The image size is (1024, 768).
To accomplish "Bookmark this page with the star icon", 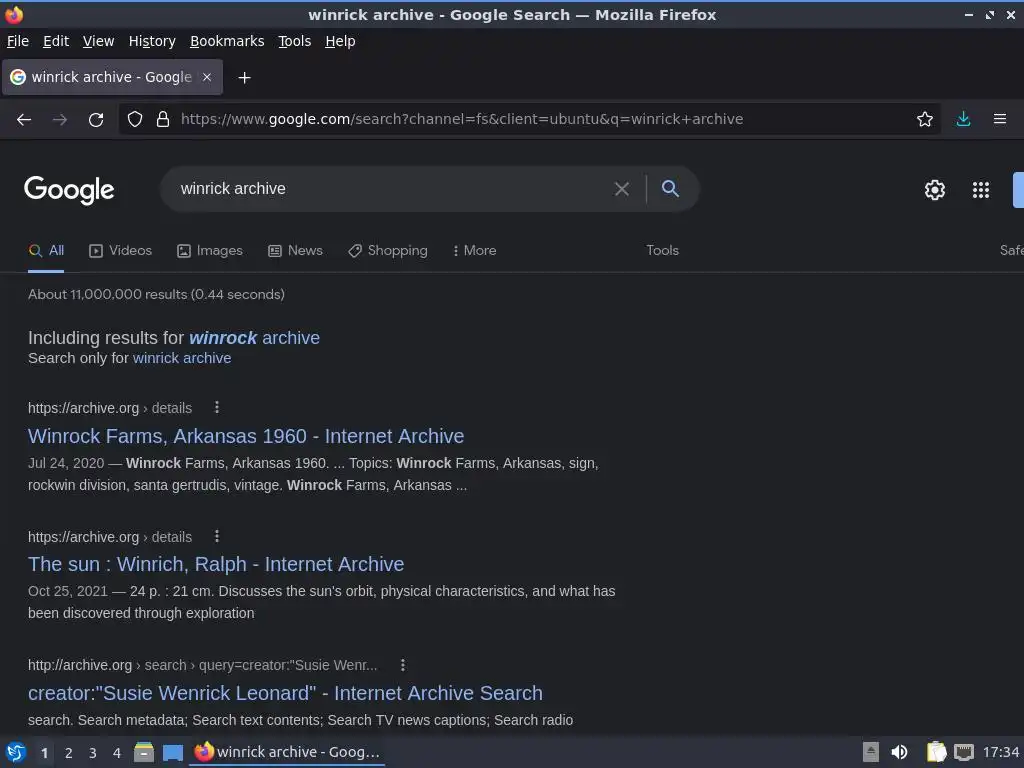I will tap(925, 120).
